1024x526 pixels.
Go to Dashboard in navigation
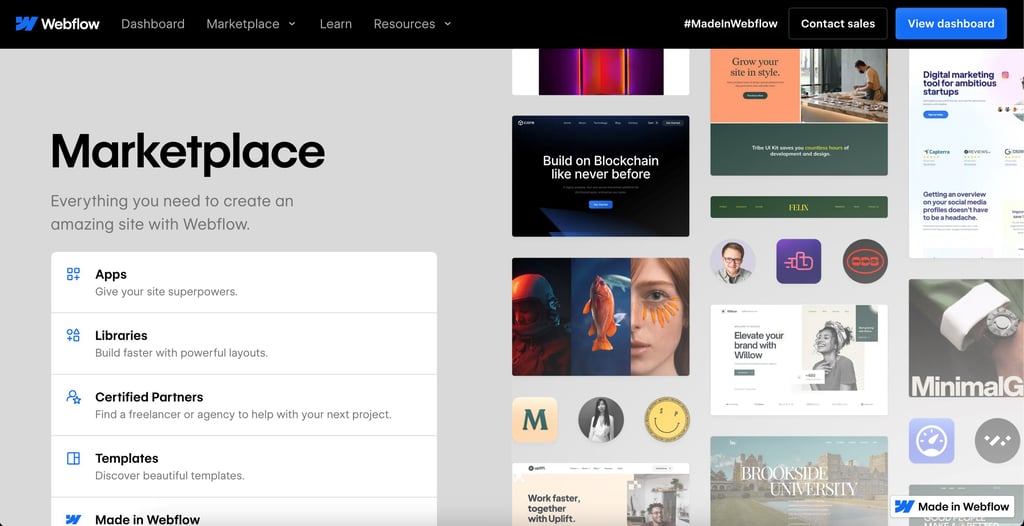pos(153,24)
